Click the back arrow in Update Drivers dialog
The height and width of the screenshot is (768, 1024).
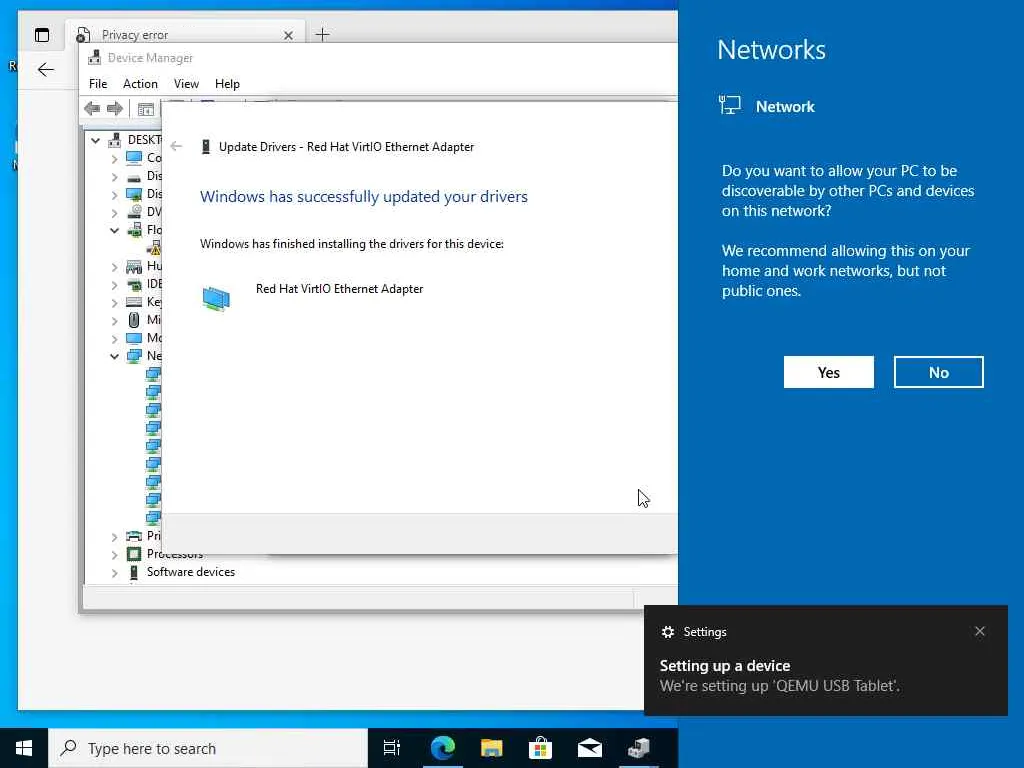pos(176,146)
